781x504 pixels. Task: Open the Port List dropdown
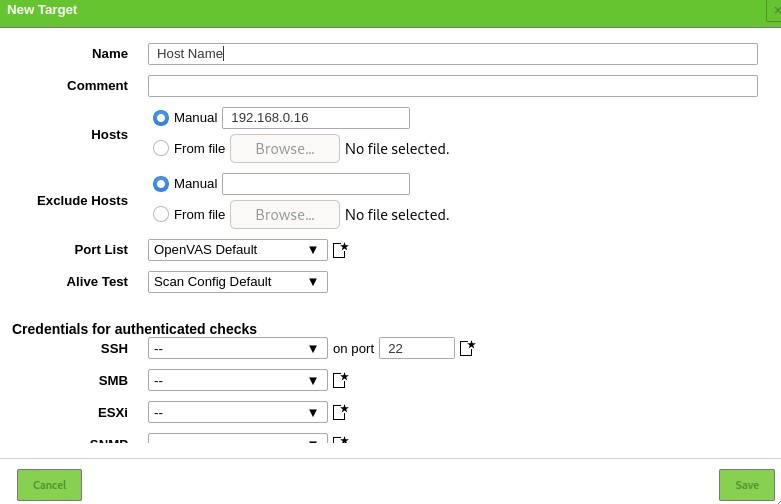click(x=238, y=250)
